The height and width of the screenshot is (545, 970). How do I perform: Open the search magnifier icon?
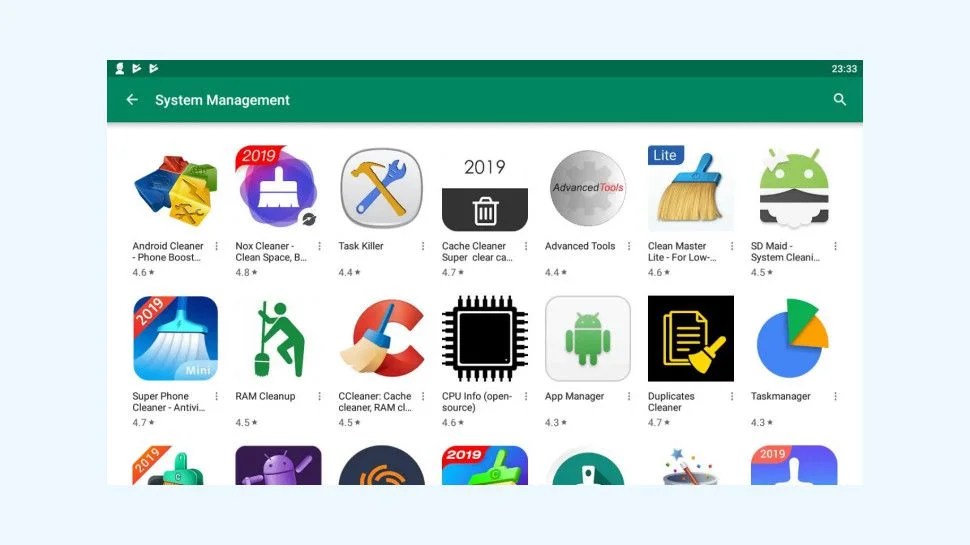click(839, 100)
